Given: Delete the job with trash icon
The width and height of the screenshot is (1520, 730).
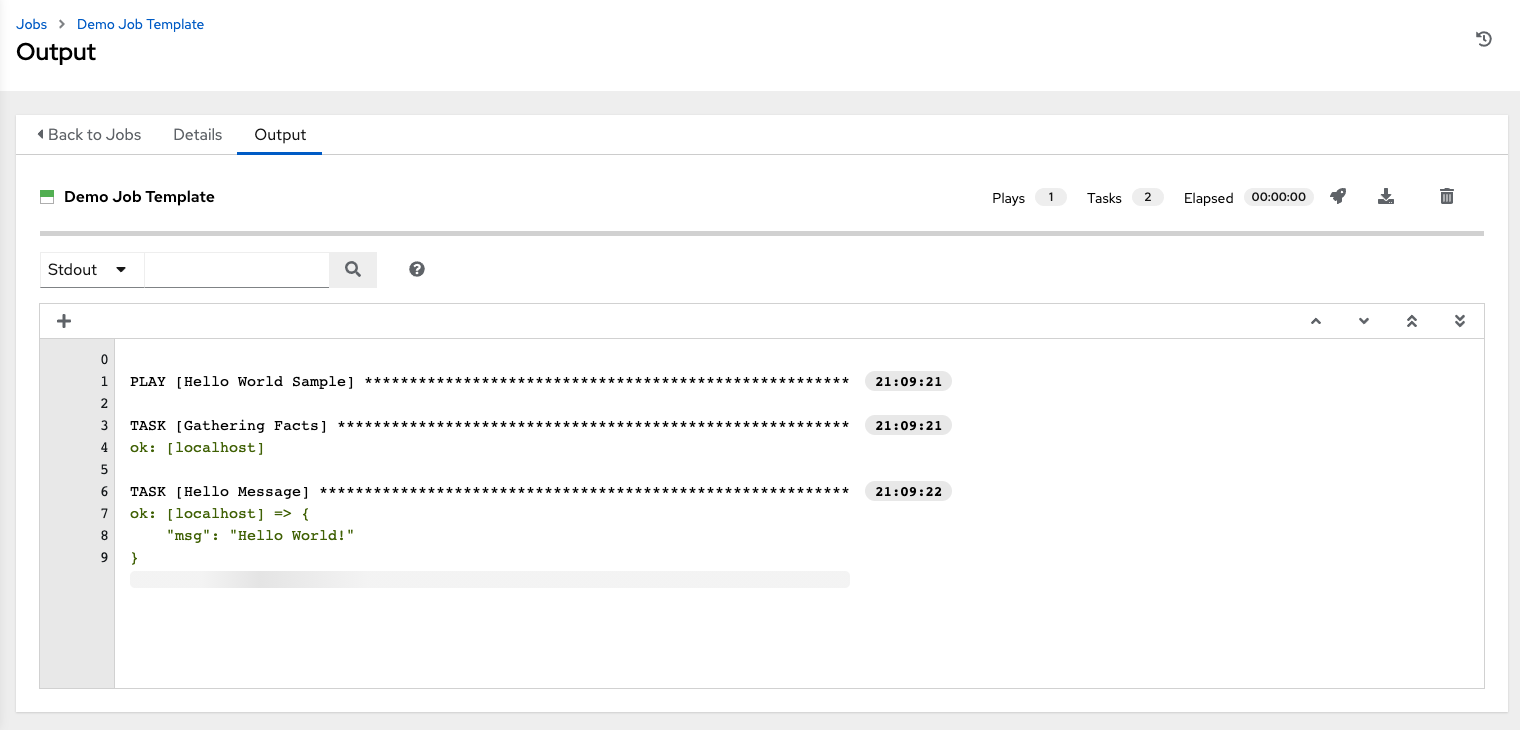Looking at the screenshot, I should click(x=1446, y=197).
